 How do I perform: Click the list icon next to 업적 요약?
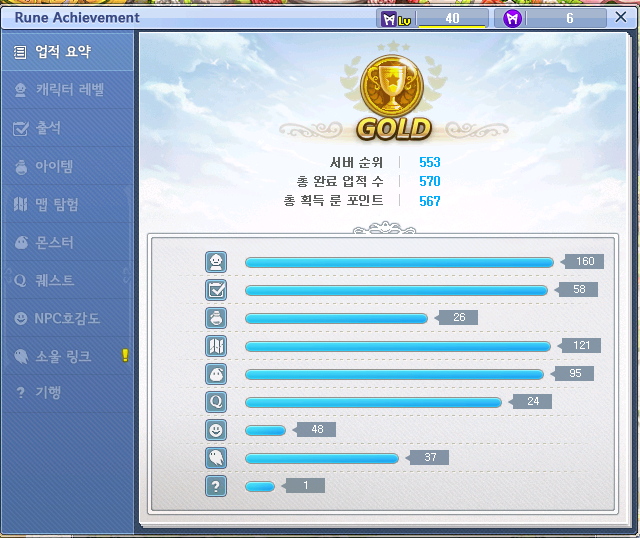click(x=20, y=52)
